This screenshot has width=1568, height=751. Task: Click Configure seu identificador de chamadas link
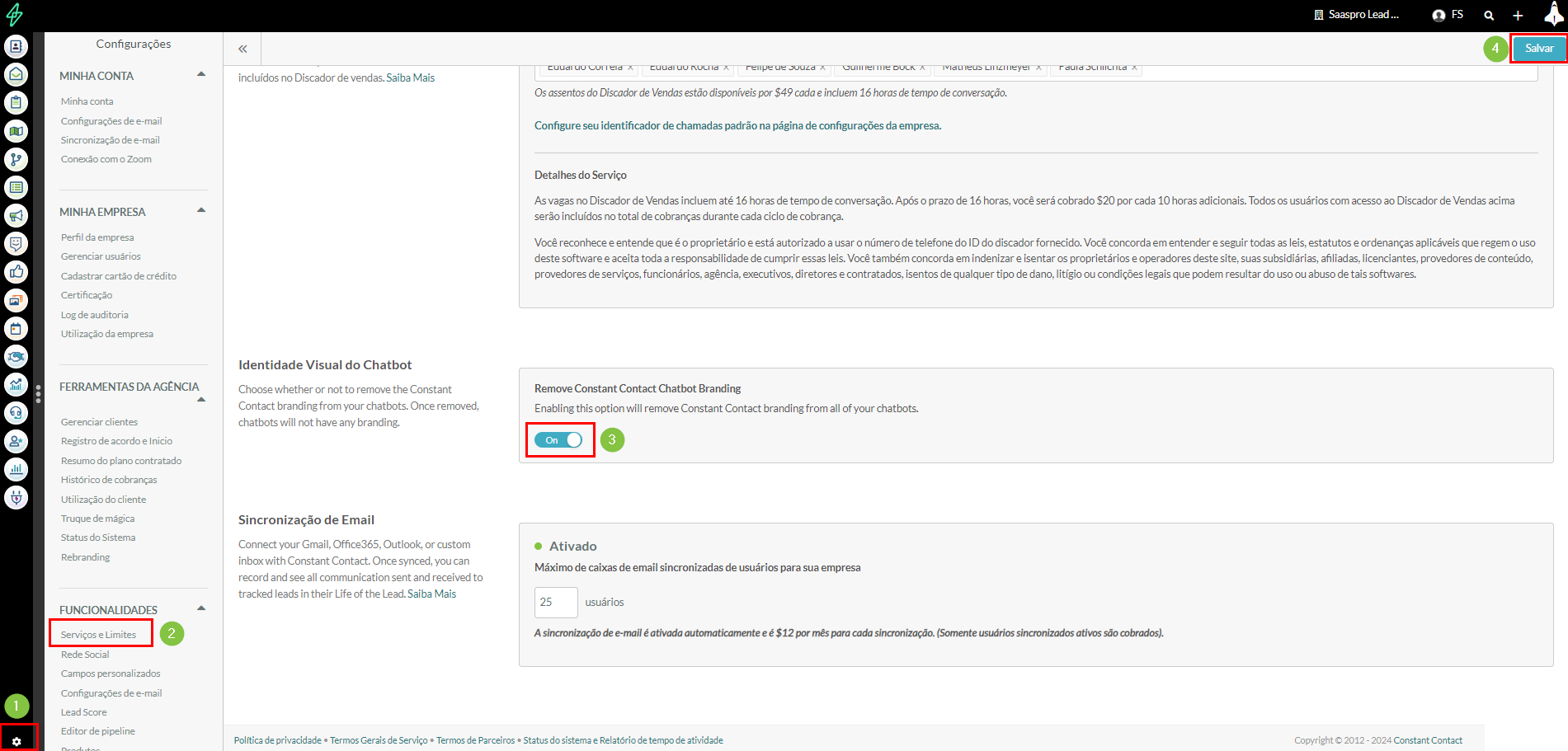pyautogui.click(x=737, y=125)
